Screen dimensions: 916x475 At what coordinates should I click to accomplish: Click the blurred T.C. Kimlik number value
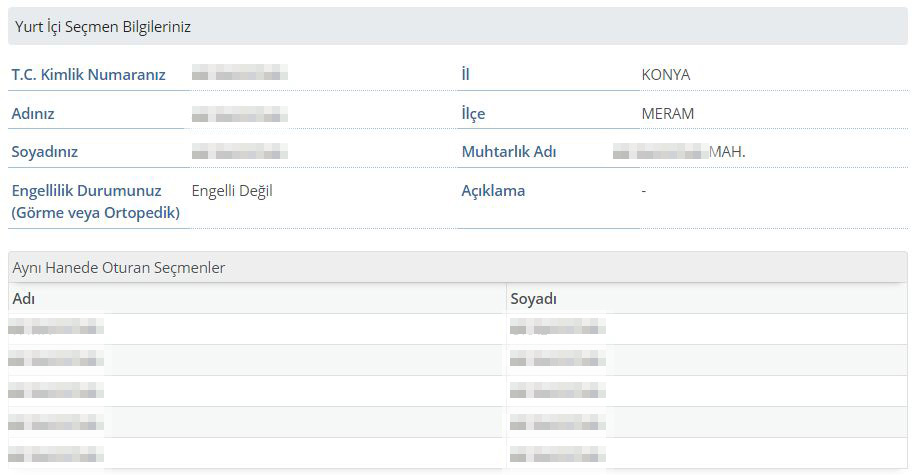pyautogui.click(x=240, y=75)
